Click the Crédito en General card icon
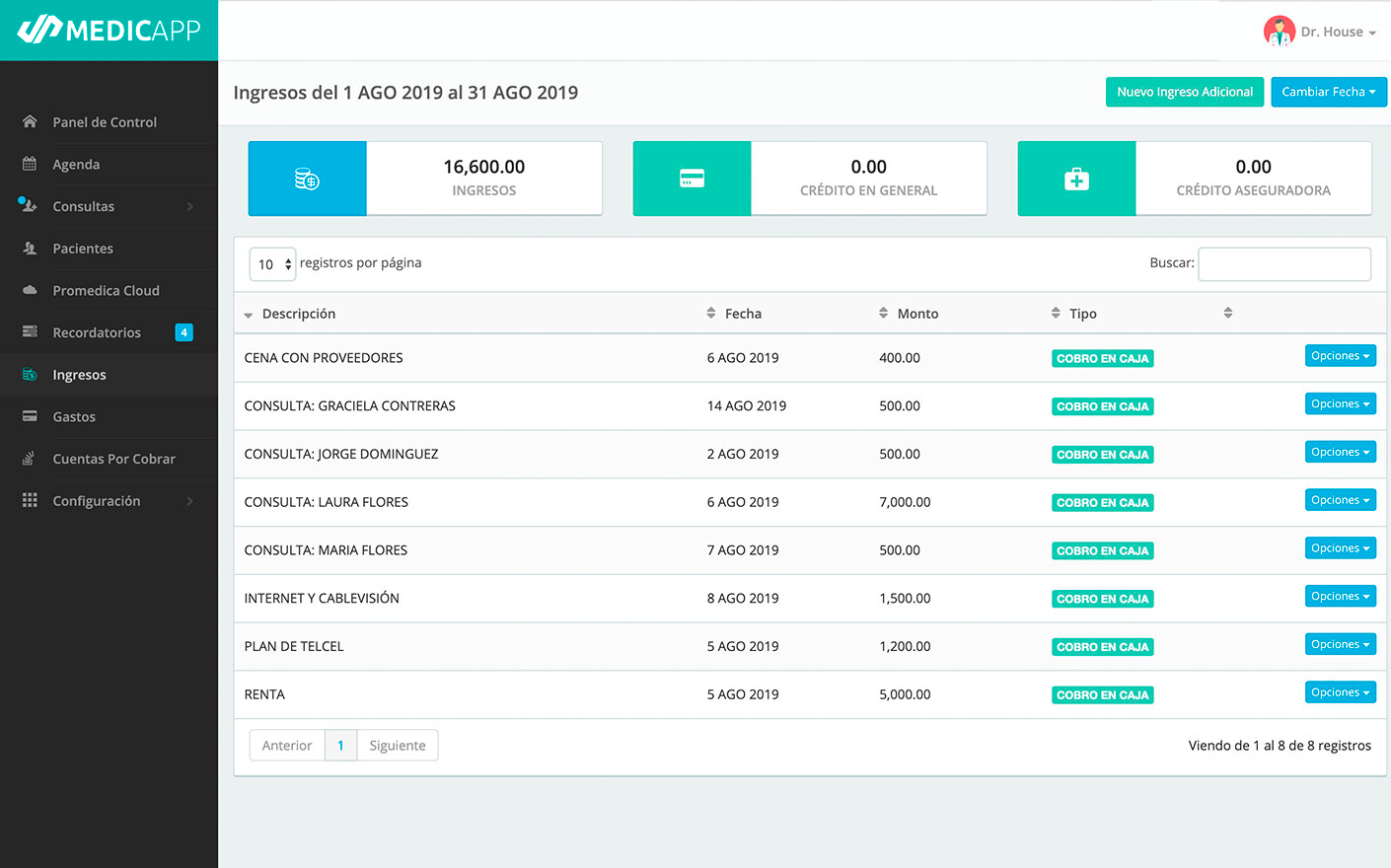The width and height of the screenshot is (1391, 868). pos(692,179)
